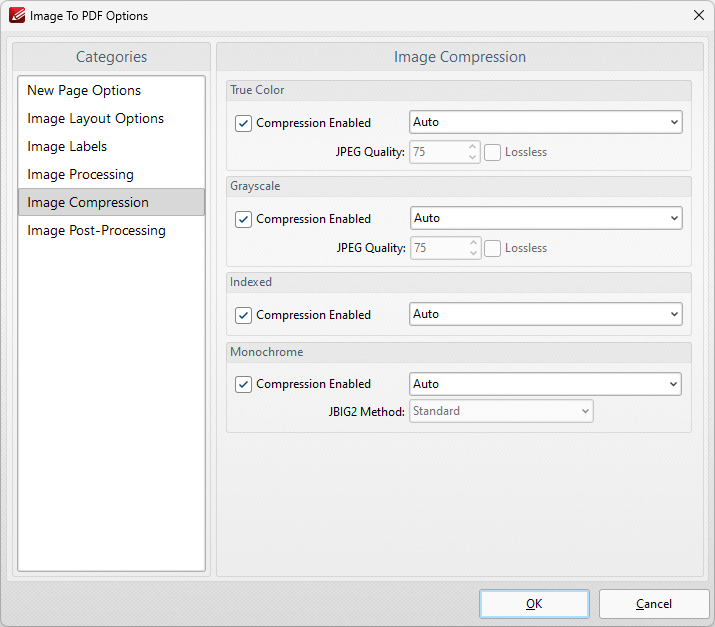Expand the Monochrome compression Auto dropdown
Image resolution: width=715 pixels, height=627 pixels.
(545, 384)
